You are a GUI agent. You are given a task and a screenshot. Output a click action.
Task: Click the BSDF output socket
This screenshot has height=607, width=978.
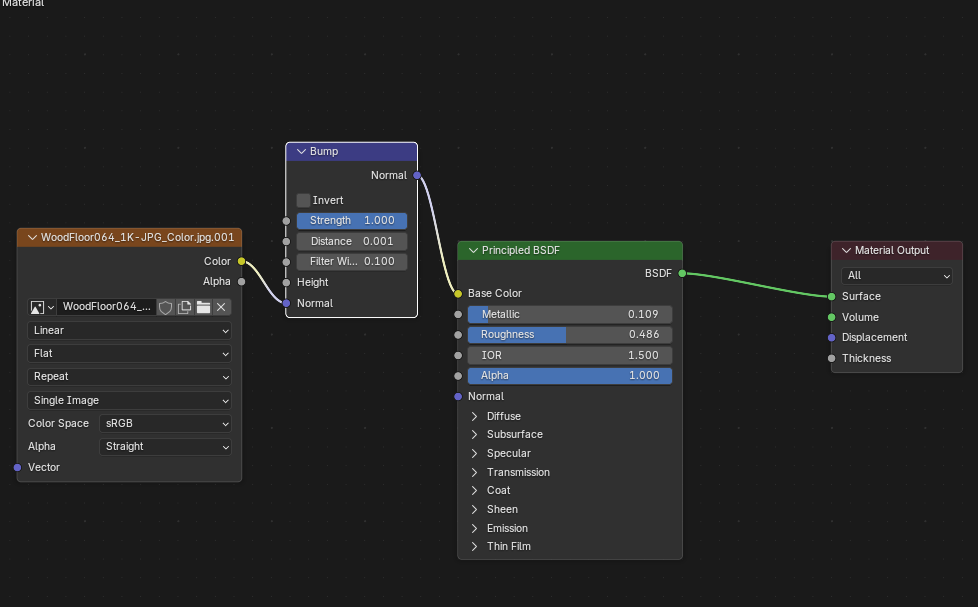pyautogui.click(x=682, y=273)
